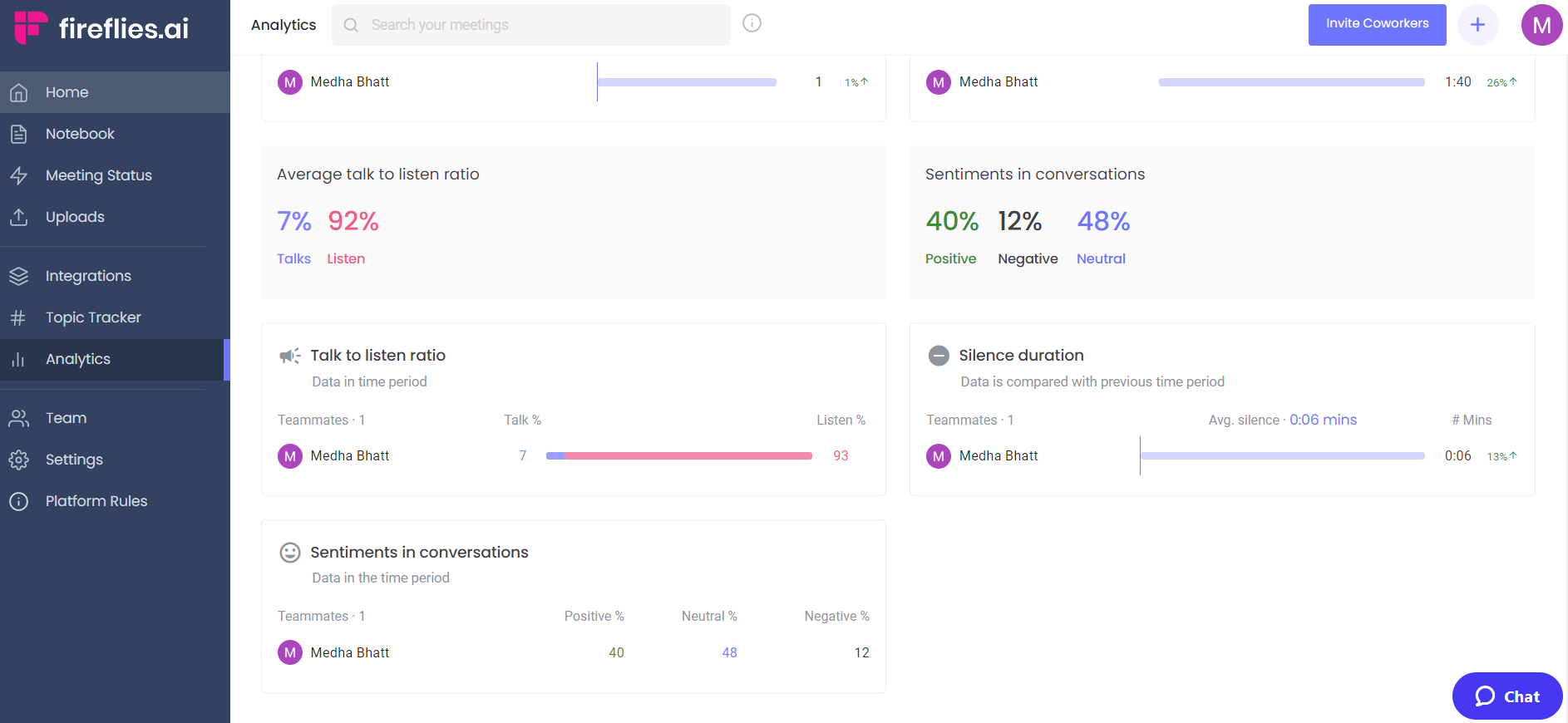Go to the Team page
Image resolution: width=1568 pixels, height=723 pixels.
pyautogui.click(x=66, y=418)
